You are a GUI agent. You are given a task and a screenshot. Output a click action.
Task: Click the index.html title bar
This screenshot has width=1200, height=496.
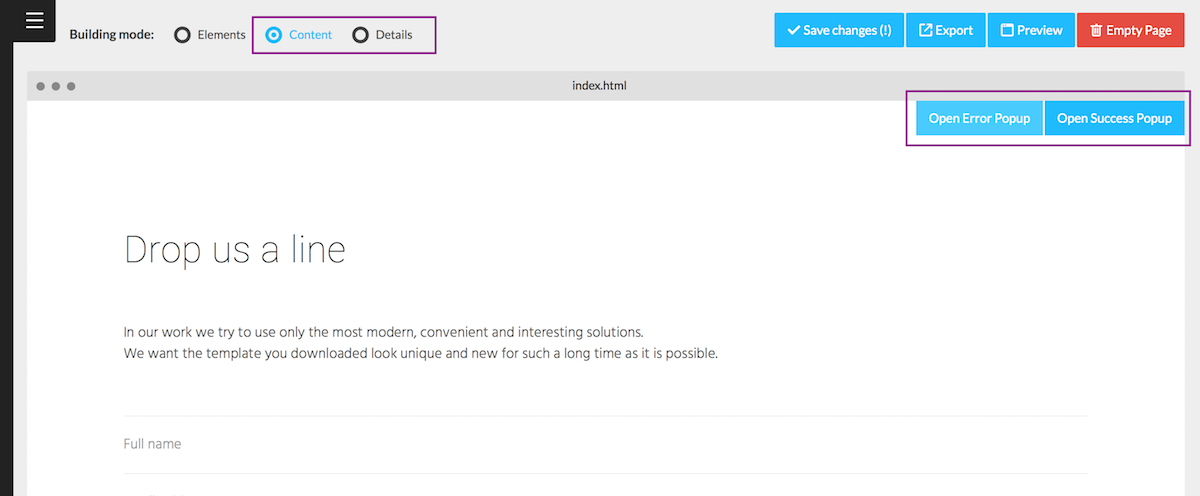pyautogui.click(x=599, y=86)
